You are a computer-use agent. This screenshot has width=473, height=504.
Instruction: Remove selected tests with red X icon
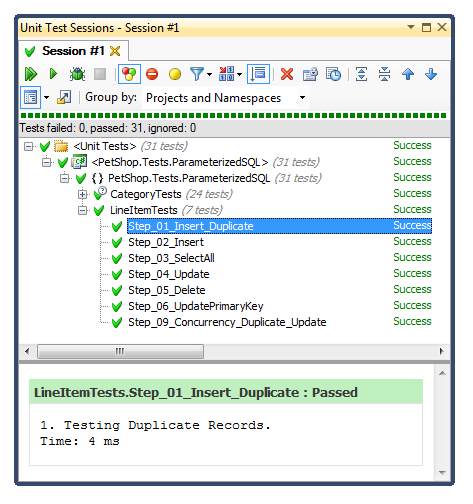(287, 74)
